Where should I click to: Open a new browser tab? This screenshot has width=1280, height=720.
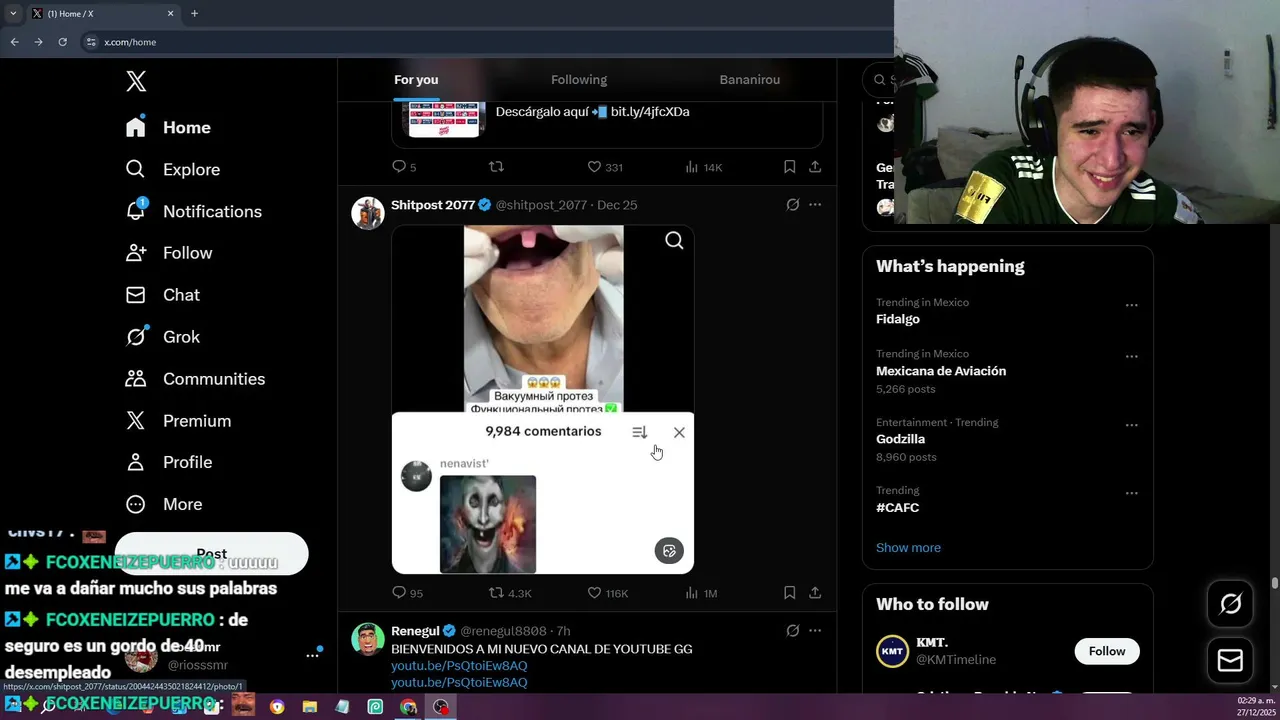(194, 13)
